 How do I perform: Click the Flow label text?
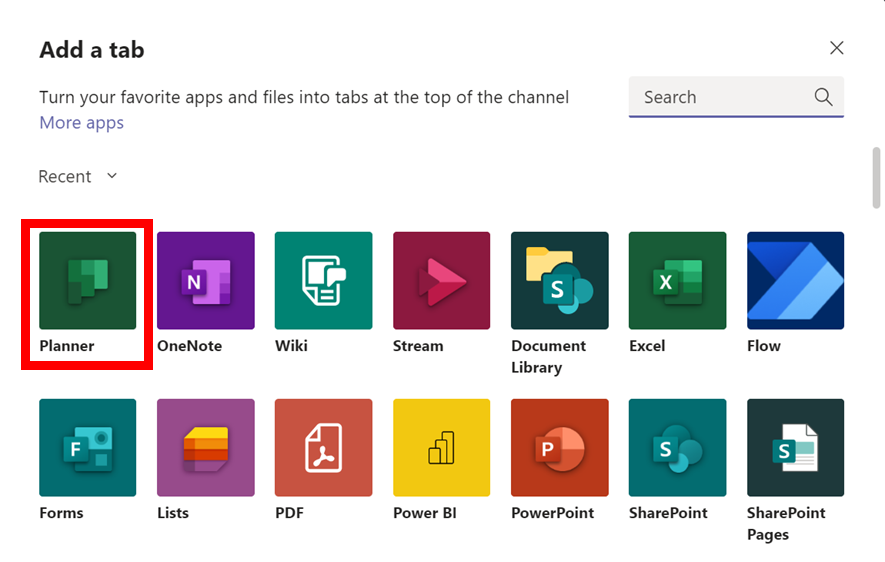764,346
